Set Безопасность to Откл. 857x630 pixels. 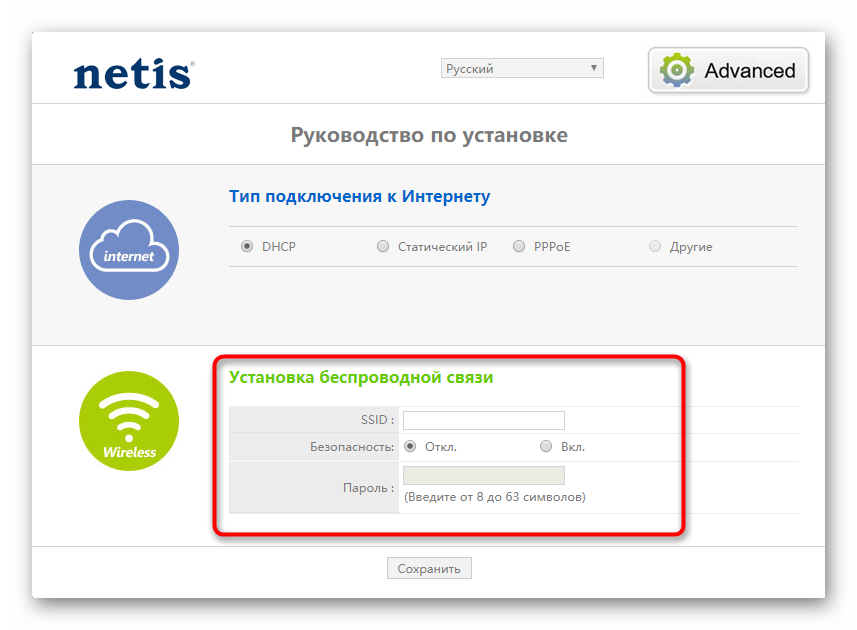[410, 447]
